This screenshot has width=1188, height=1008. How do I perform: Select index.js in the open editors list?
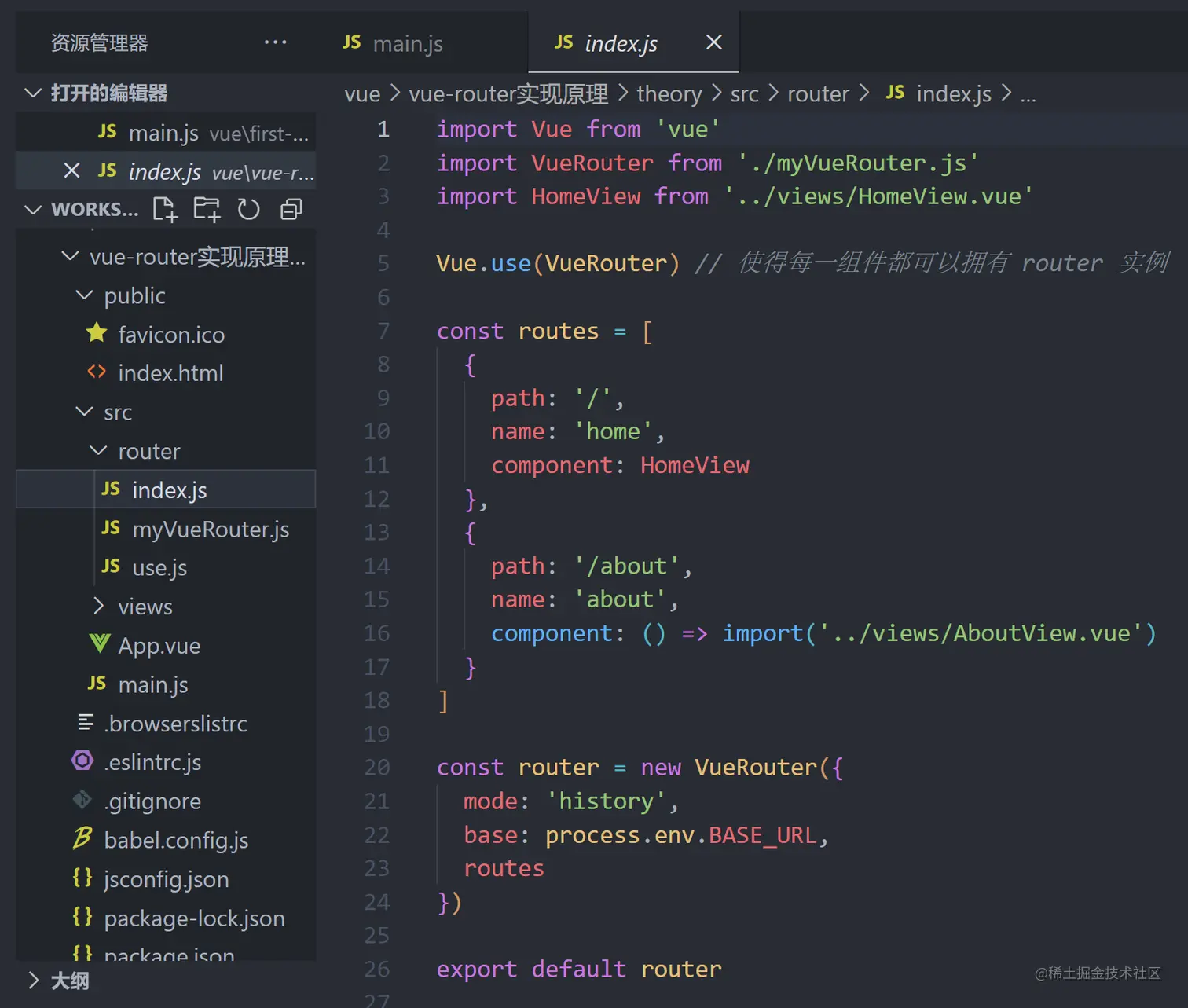click(x=166, y=170)
